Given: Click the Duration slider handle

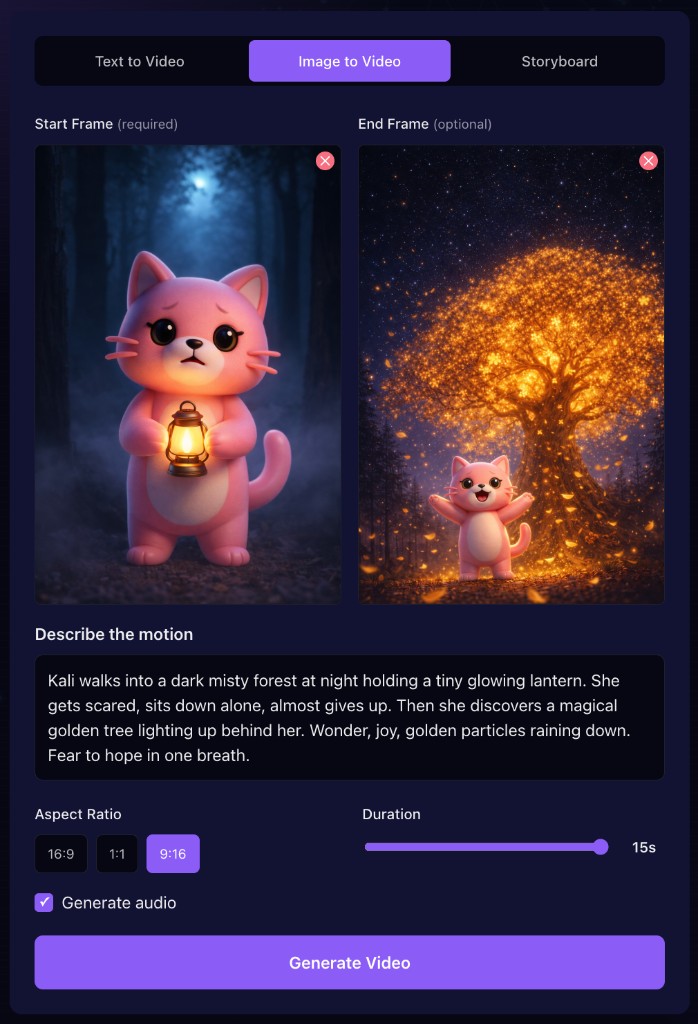Looking at the screenshot, I should (x=601, y=847).
